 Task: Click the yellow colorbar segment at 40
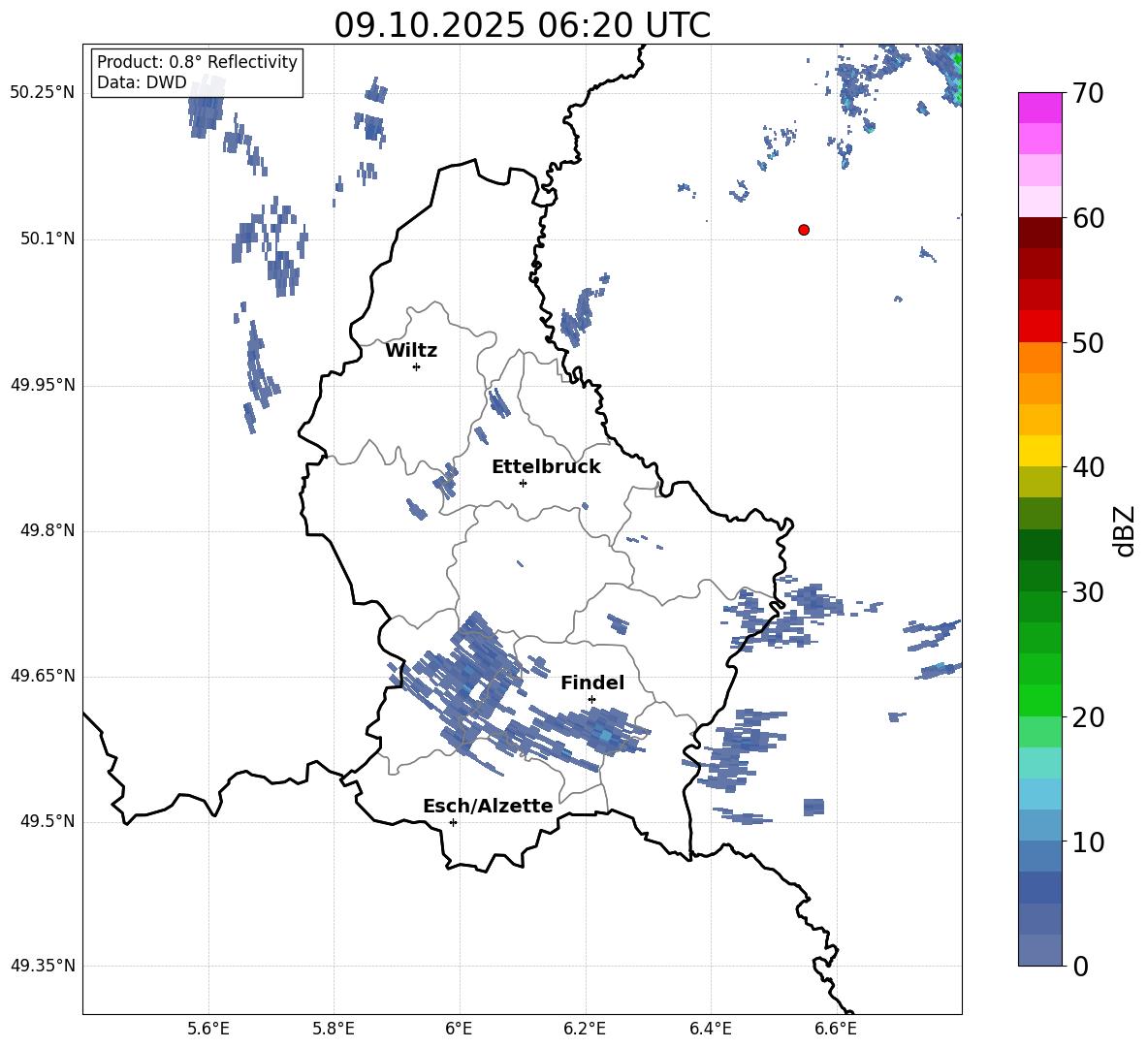[1039, 451]
